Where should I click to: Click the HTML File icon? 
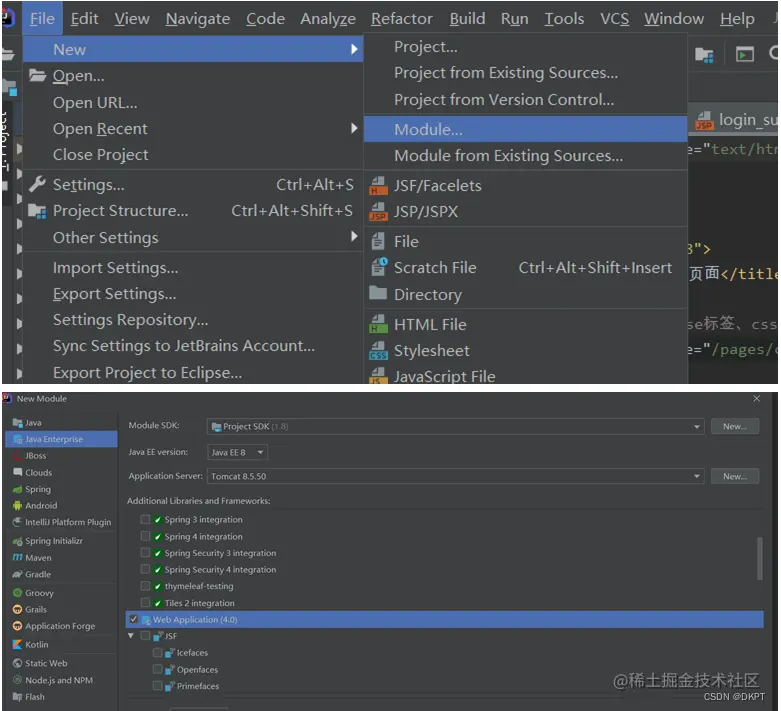pos(378,324)
